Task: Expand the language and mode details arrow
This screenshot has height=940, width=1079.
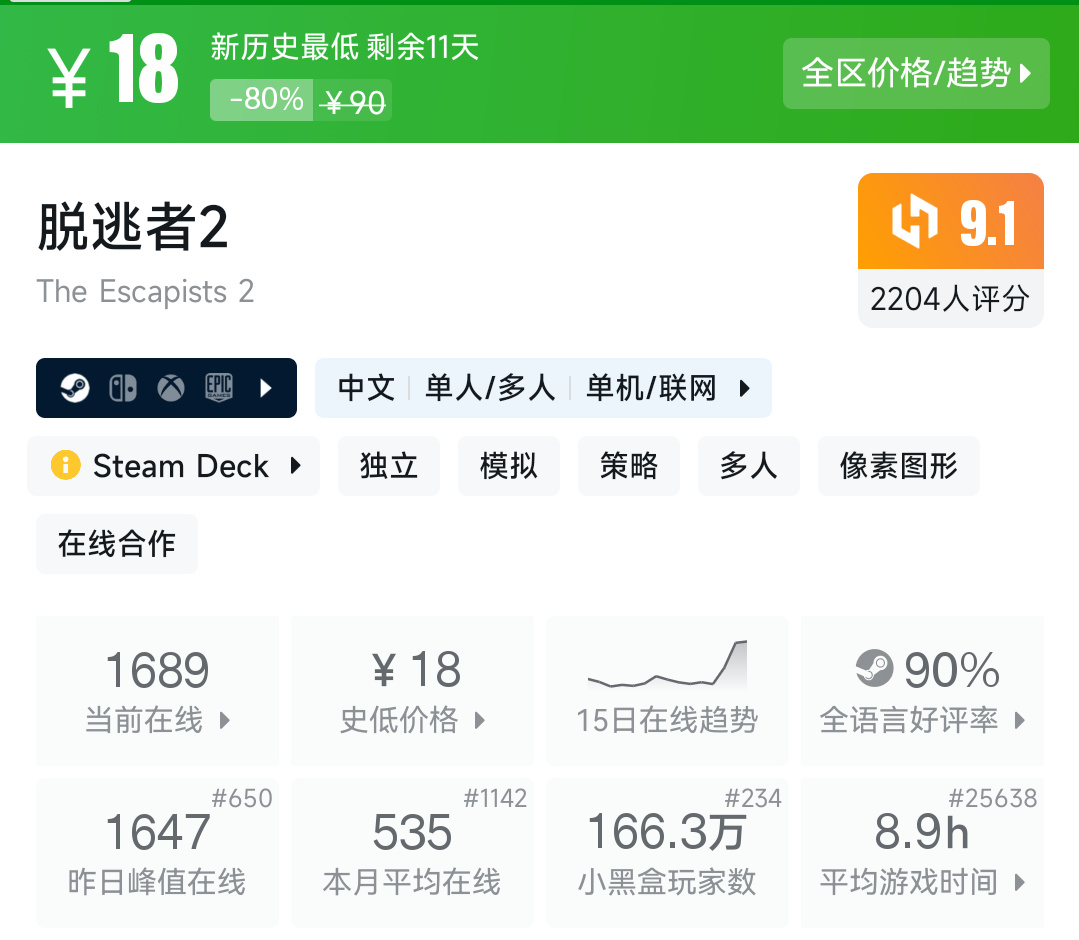Action: click(745, 388)
